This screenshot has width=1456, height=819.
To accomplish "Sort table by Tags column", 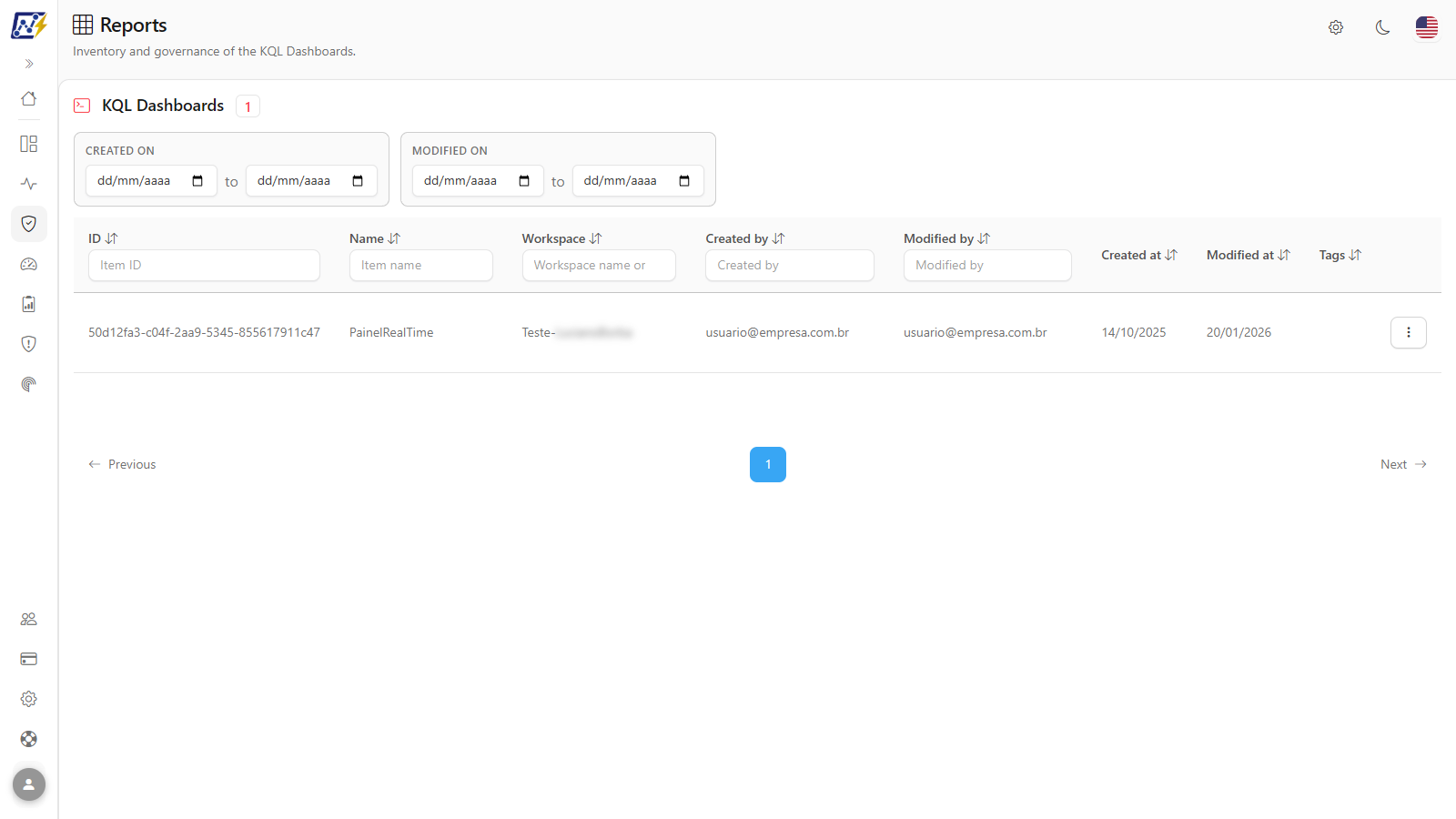I will tap(1355, 255).
